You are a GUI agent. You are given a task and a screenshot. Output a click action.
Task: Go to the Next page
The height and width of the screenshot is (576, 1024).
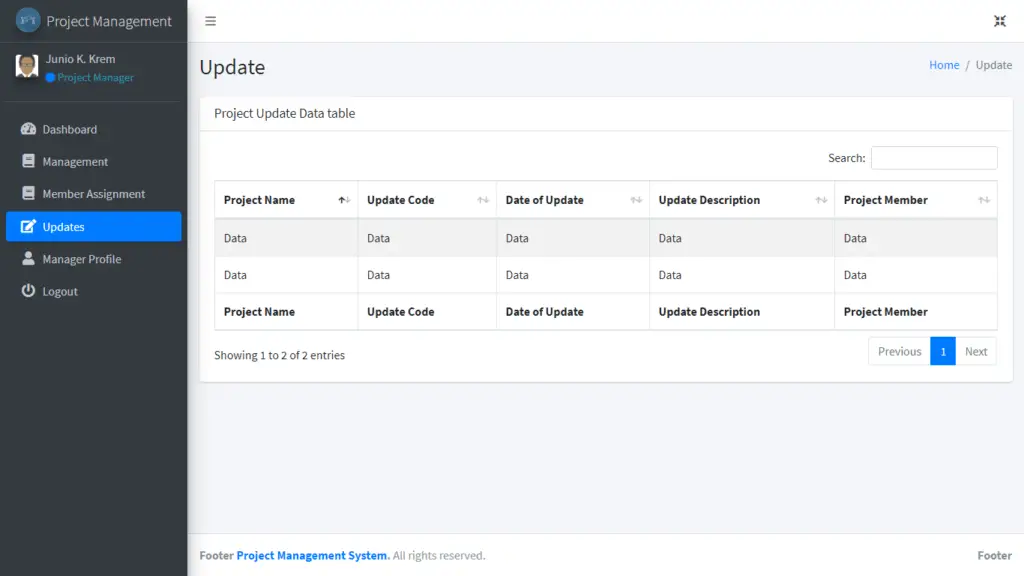click(976, 351)
